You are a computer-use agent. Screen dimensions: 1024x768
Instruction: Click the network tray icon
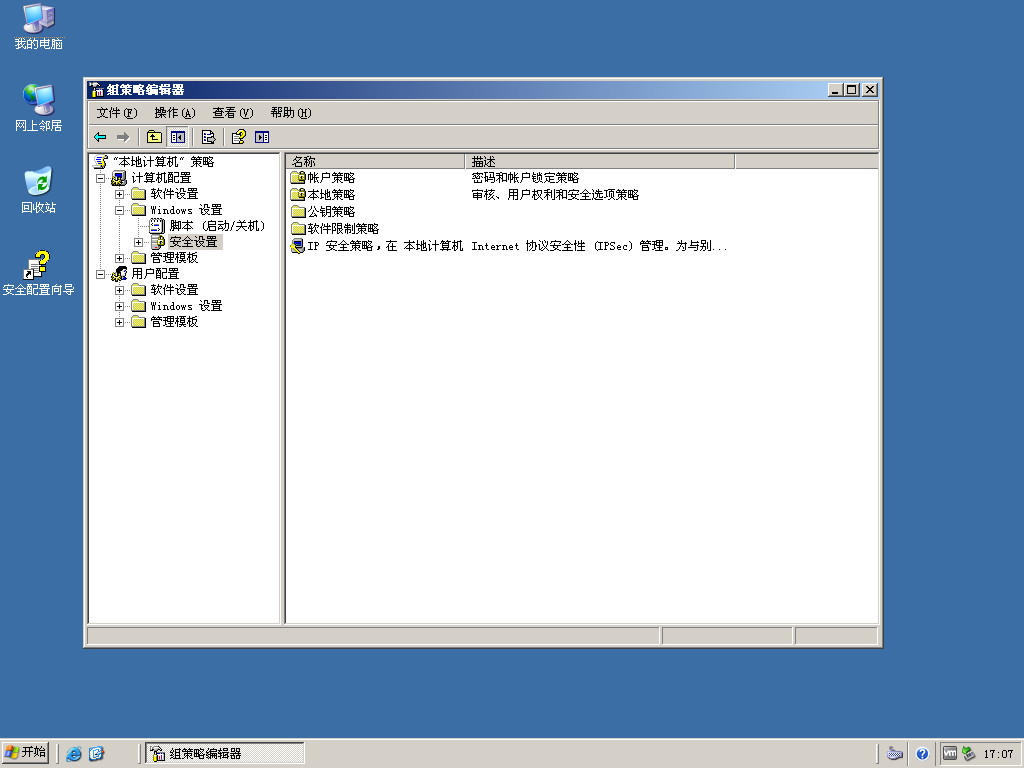point(969,754)
